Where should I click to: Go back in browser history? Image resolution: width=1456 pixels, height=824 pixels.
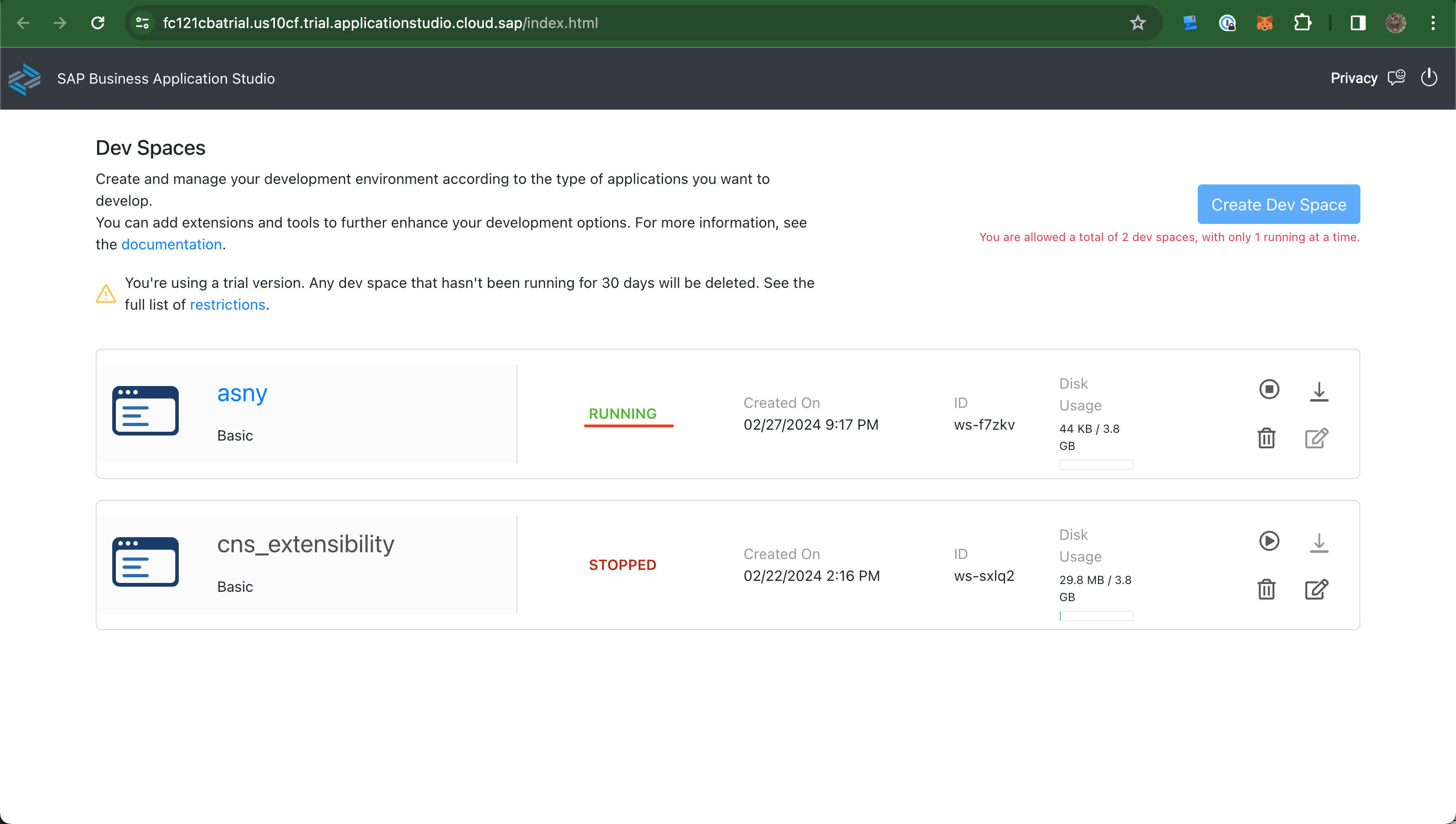pos(23,23)
